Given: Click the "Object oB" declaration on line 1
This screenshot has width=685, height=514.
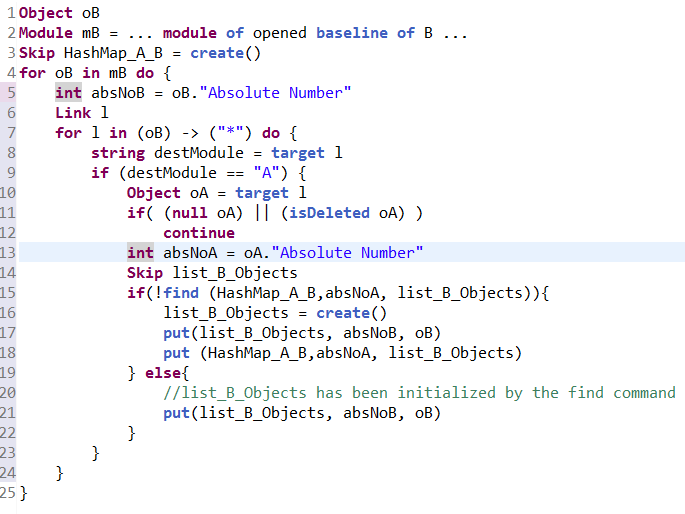Looking at the screenshot, I should [x=59, y=12].
